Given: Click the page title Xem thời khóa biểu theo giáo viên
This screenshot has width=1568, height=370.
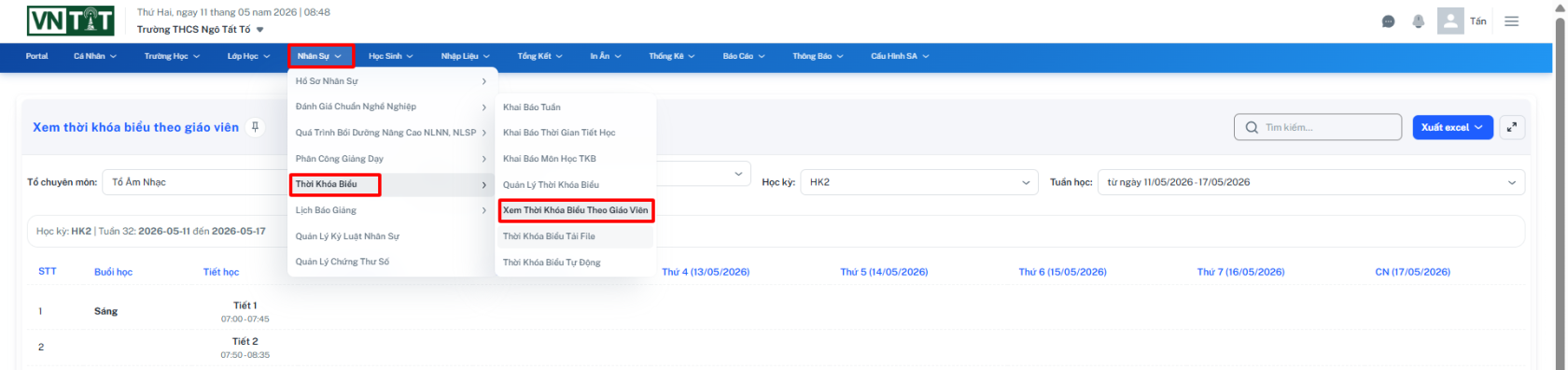Looking at the screenshot, I should (135, 127).
